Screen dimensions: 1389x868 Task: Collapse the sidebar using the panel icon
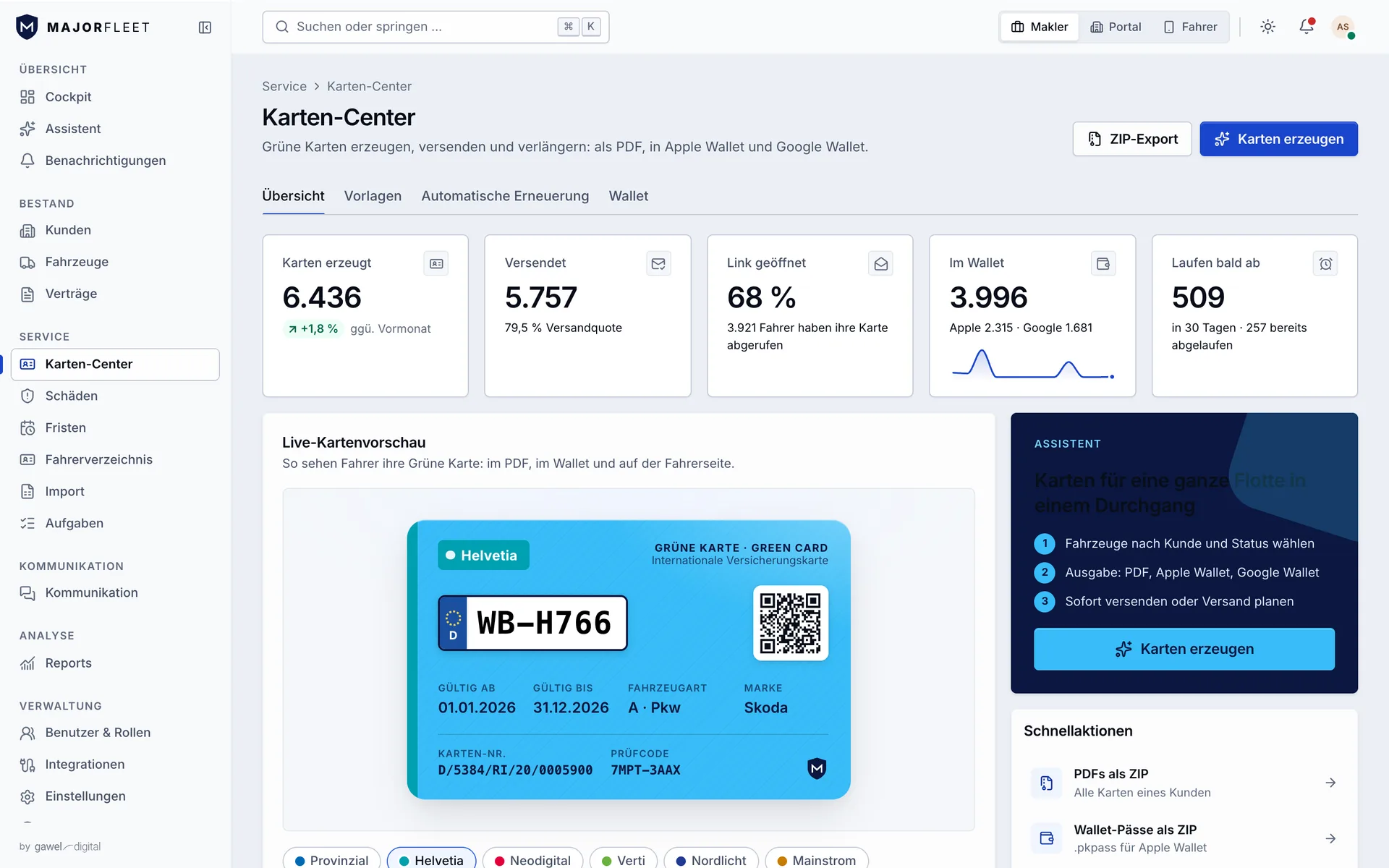pyautogui.click(x=205, y=27)
